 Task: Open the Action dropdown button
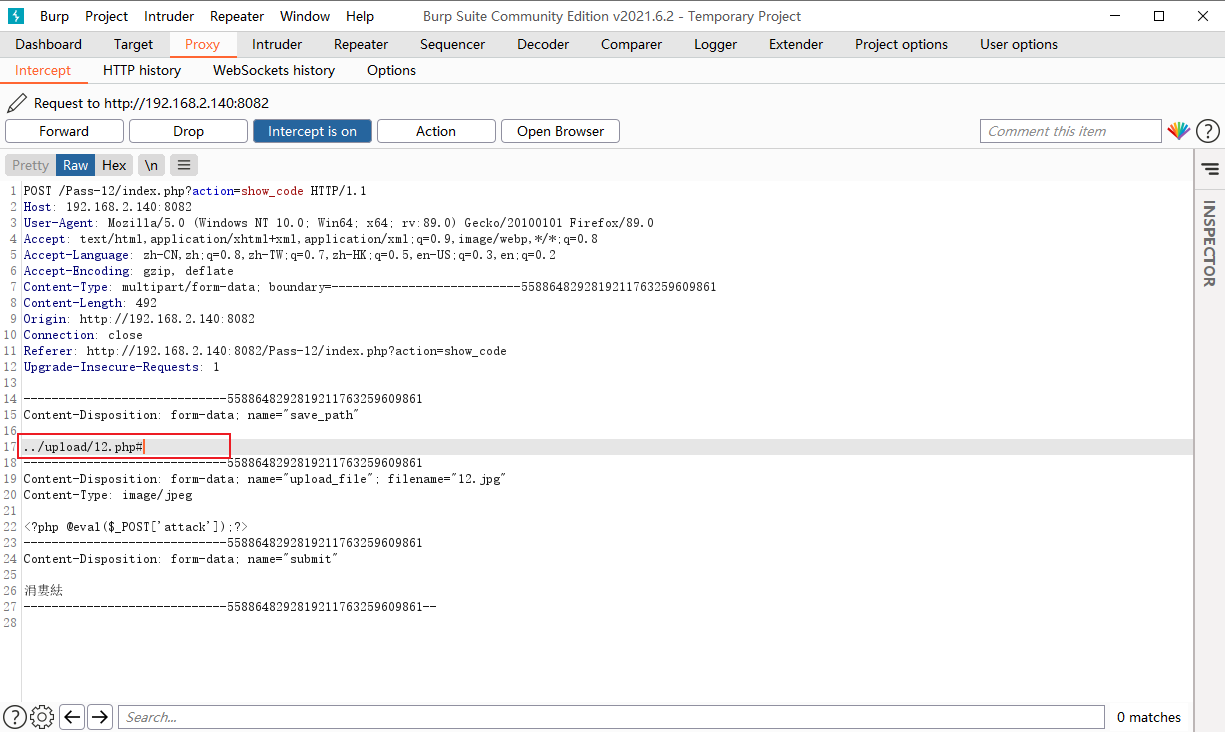pyautogui.click(x=436, y=131)
